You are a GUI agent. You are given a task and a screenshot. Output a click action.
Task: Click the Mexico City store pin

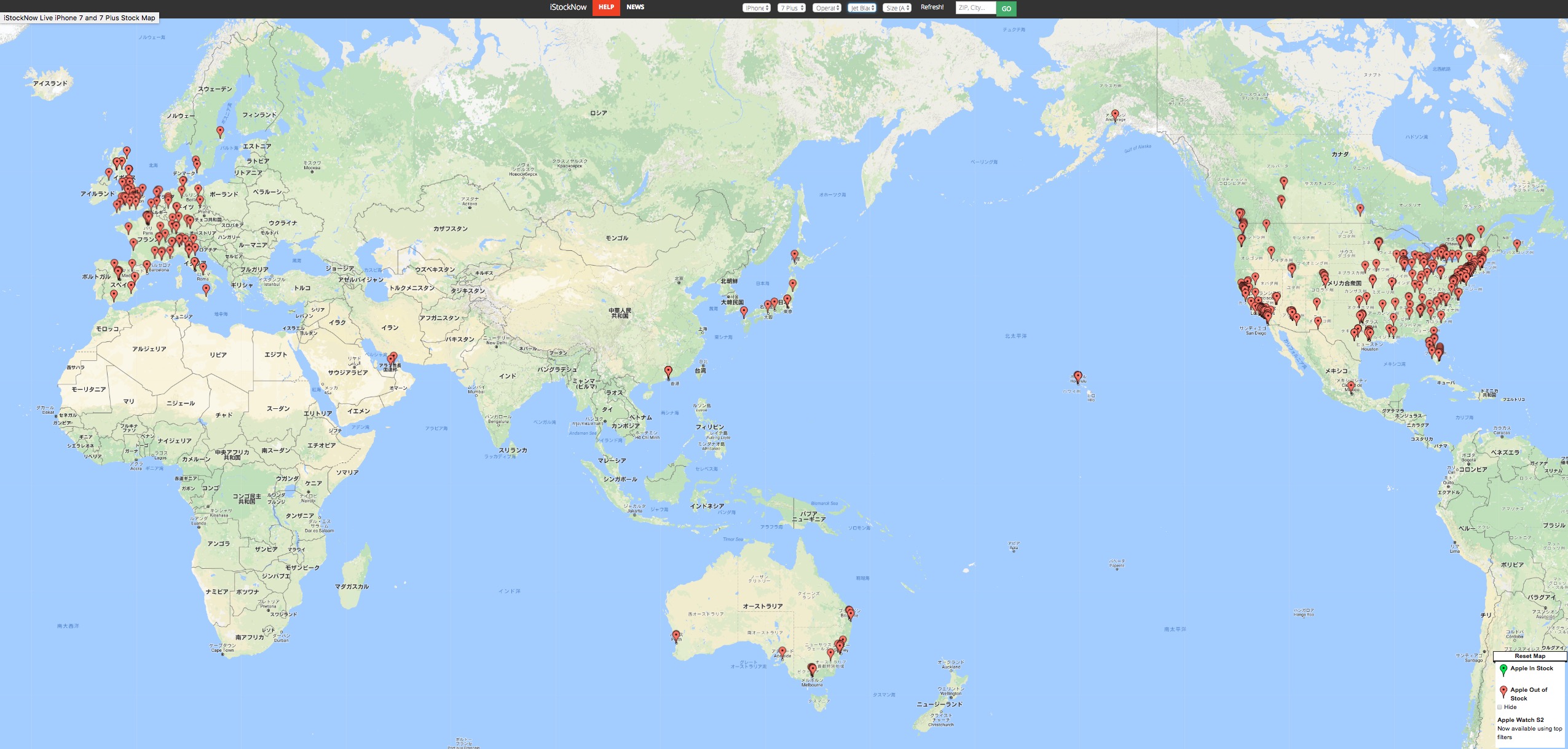pyautogui.click(x=1351, y=385)
